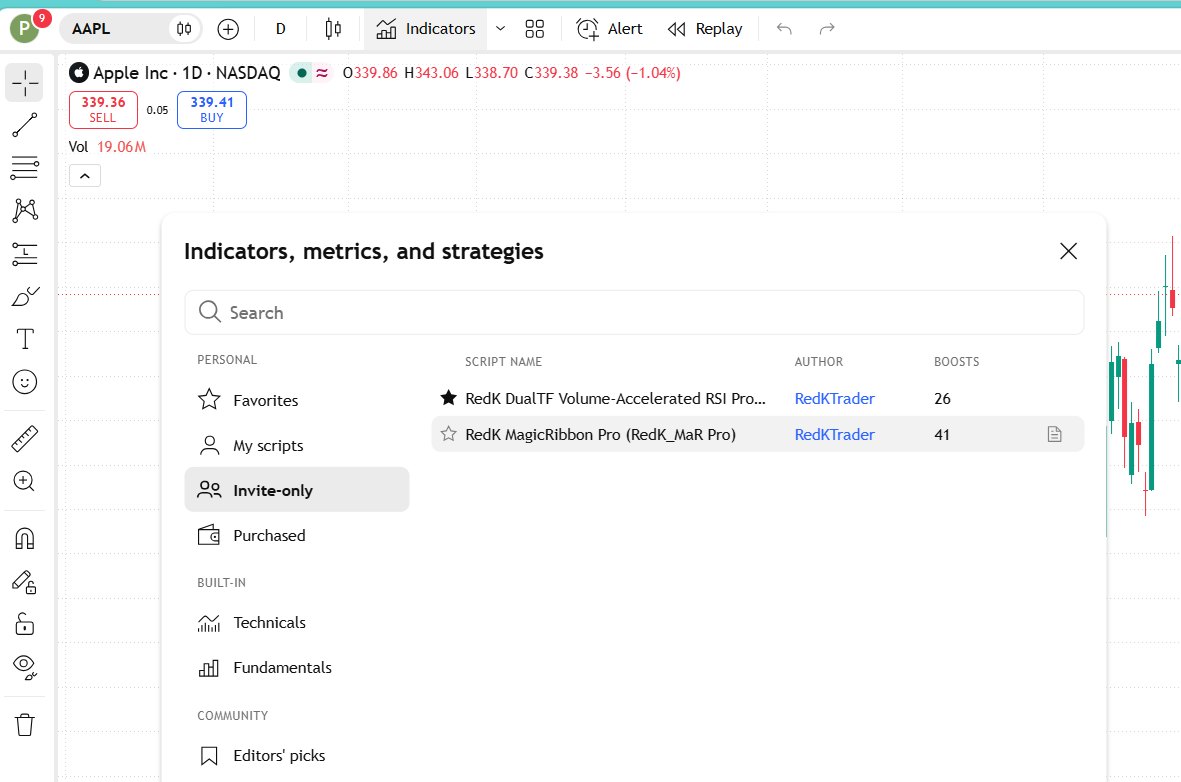Click the trash remove objects icon

click(24, 725)
